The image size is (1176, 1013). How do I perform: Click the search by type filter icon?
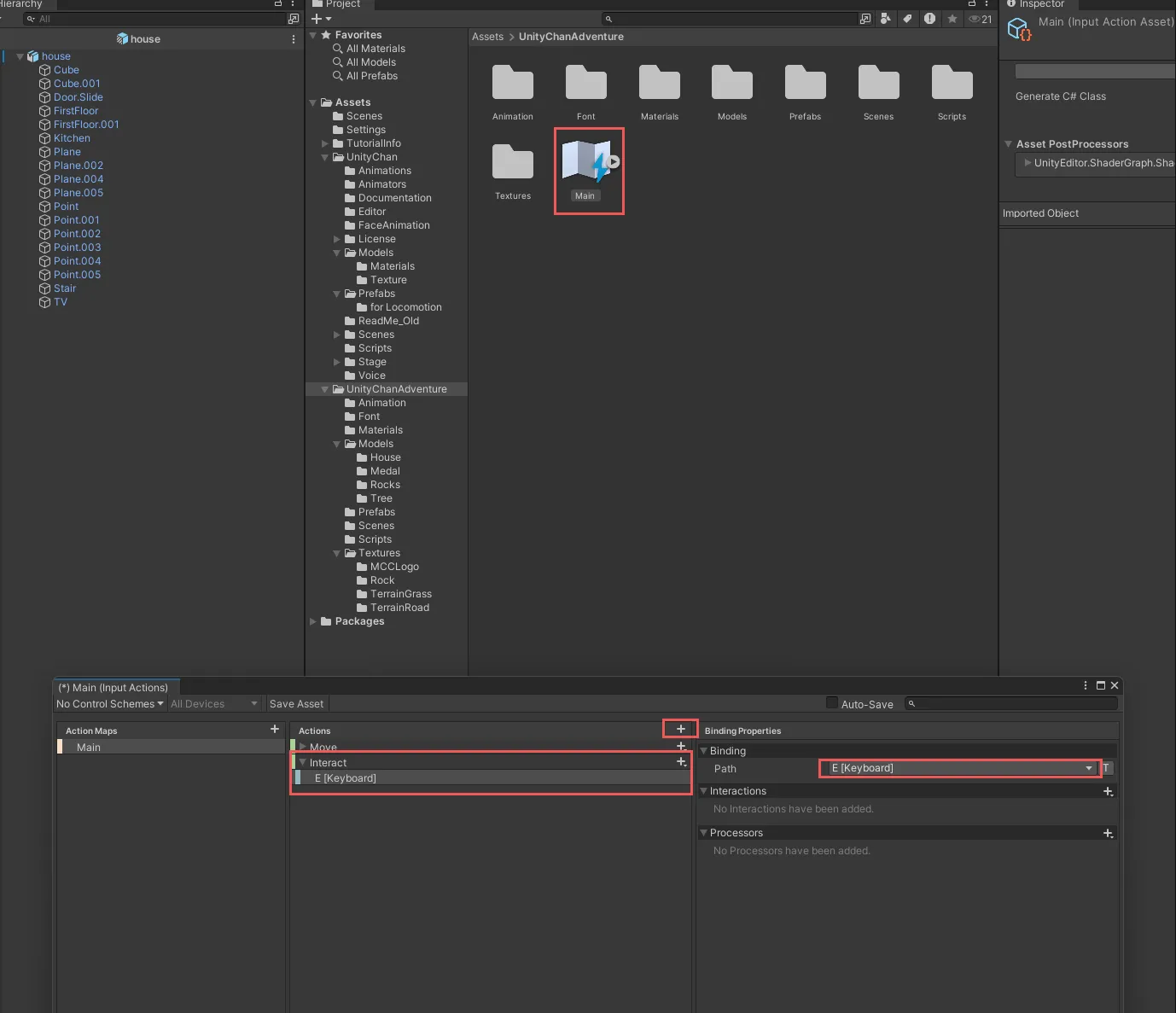click(x=886, y=19)
